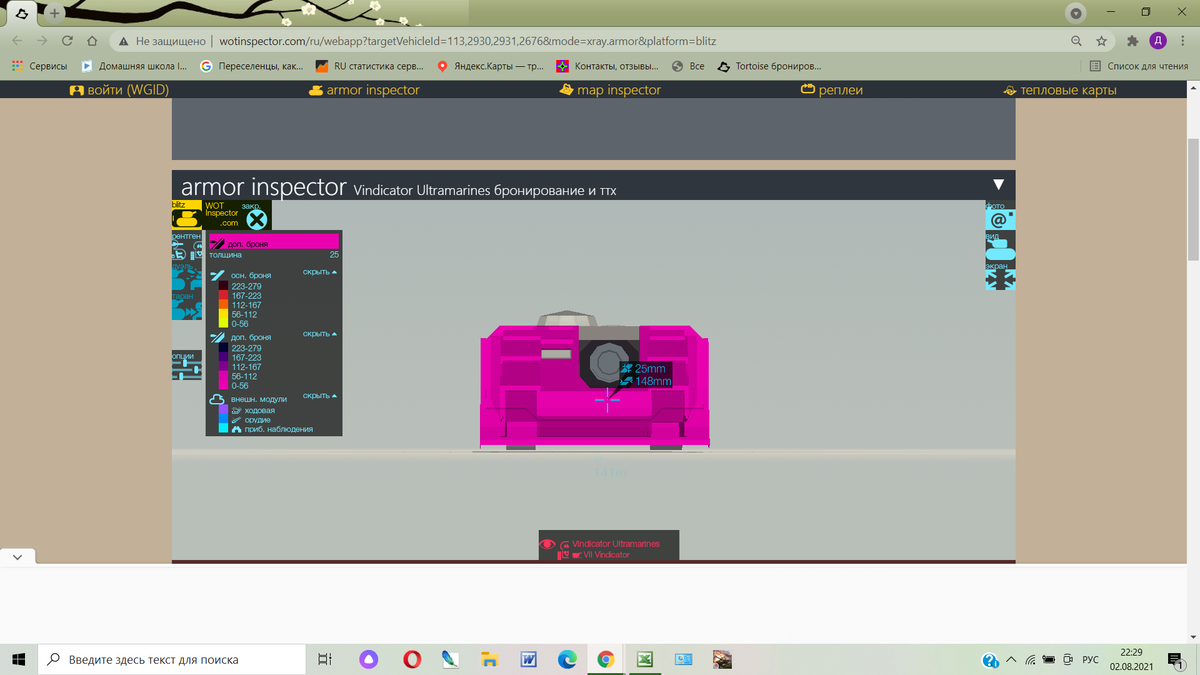Open the тепловые карты nav tab
This screenshot has width=1200, height=675.
coord(1060,90)
